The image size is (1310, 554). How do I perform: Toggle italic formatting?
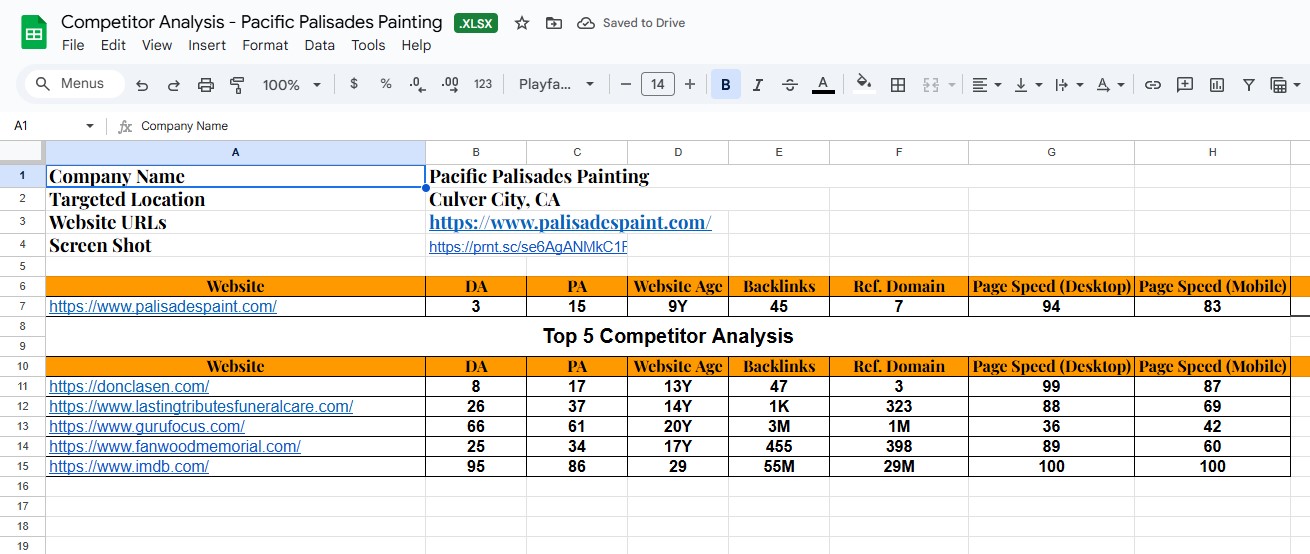tap(757, 85)
